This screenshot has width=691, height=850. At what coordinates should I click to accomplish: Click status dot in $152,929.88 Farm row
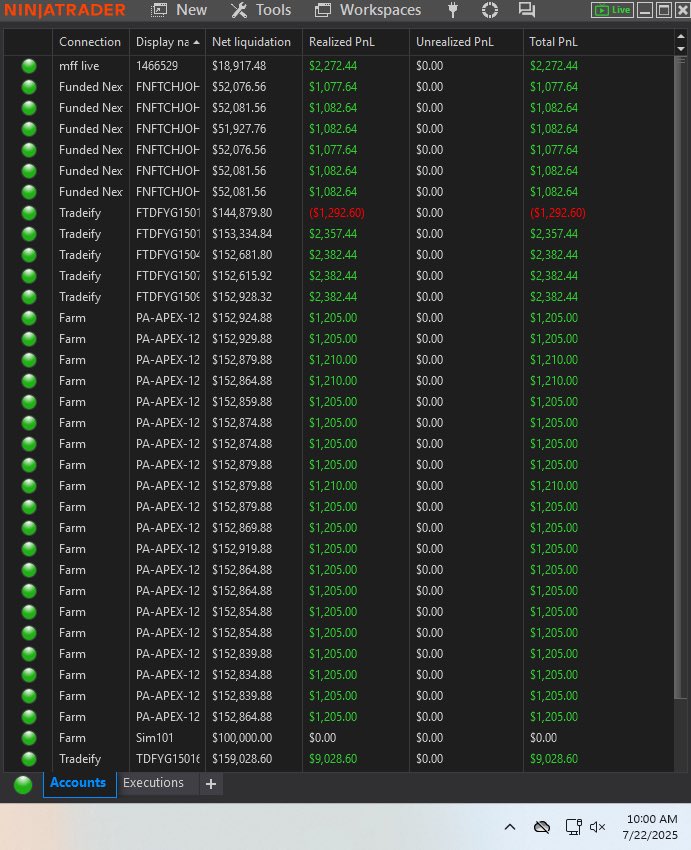(29, 339)
